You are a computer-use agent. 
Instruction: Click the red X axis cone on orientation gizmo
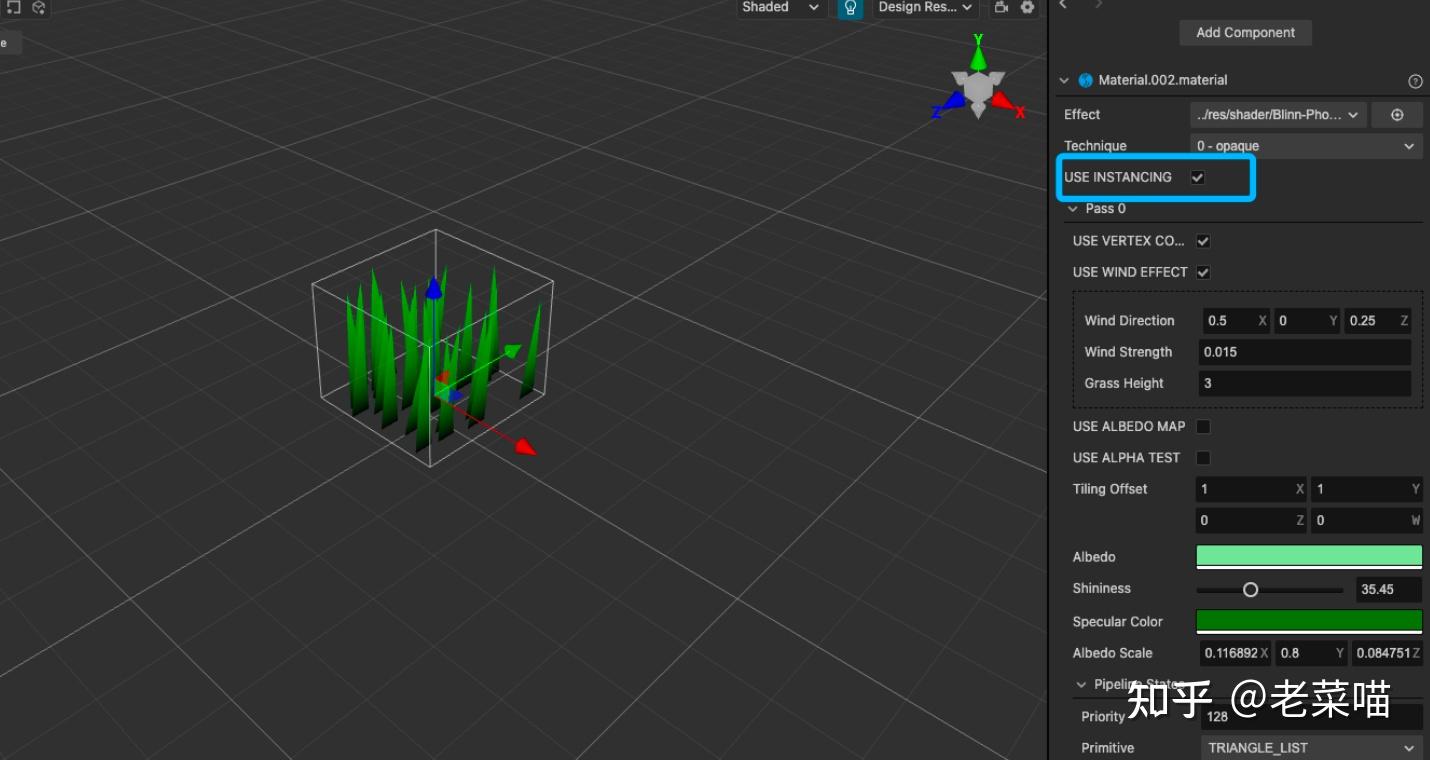1003,100
